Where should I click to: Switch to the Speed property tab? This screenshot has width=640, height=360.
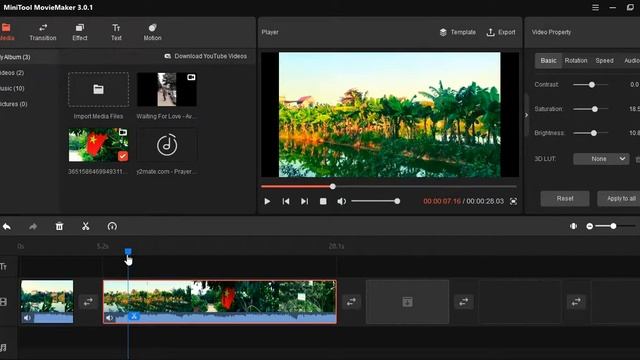point(604,60)
